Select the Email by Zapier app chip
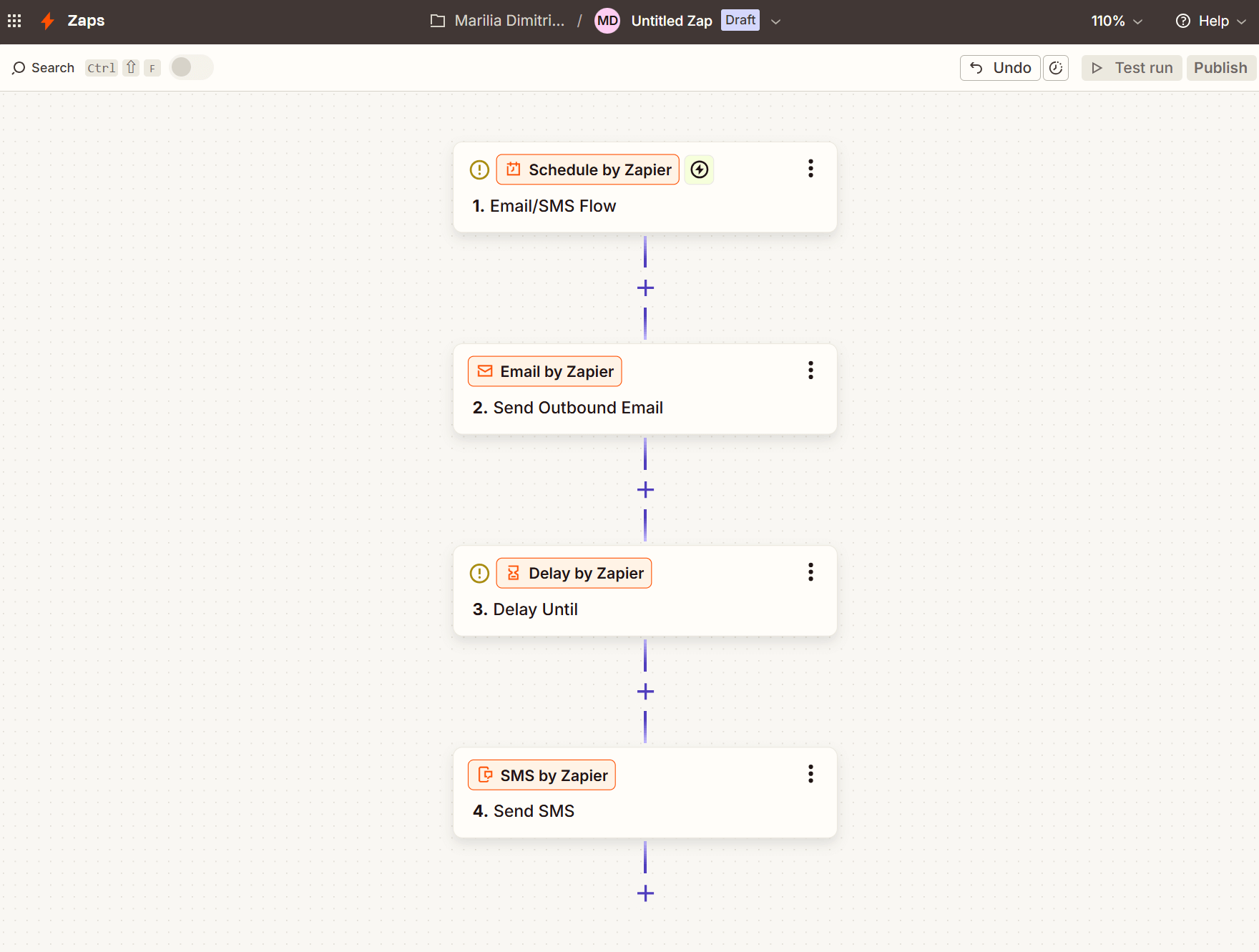 click(545, 371)
